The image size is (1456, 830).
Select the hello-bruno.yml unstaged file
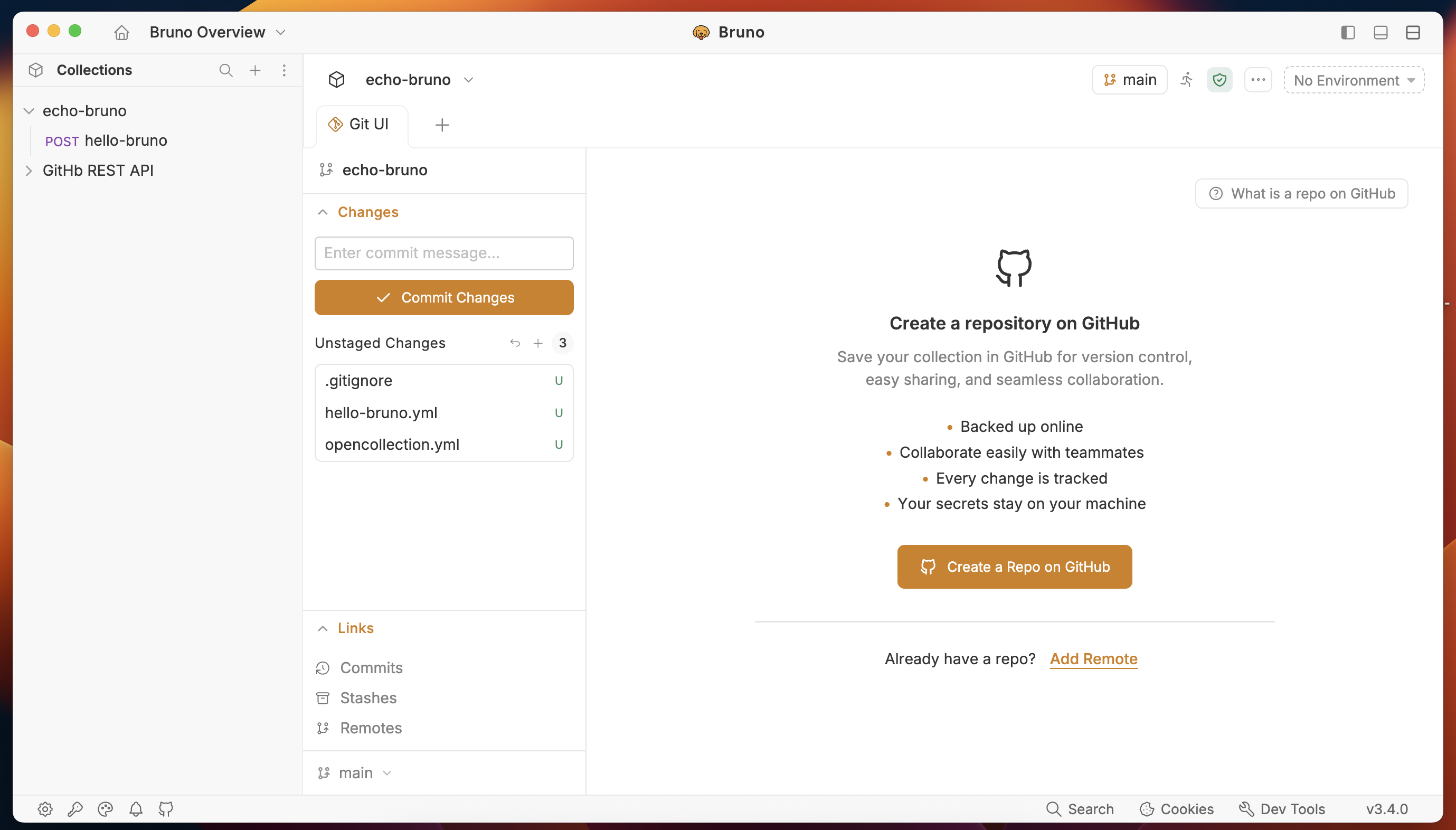tap(444, 413)
